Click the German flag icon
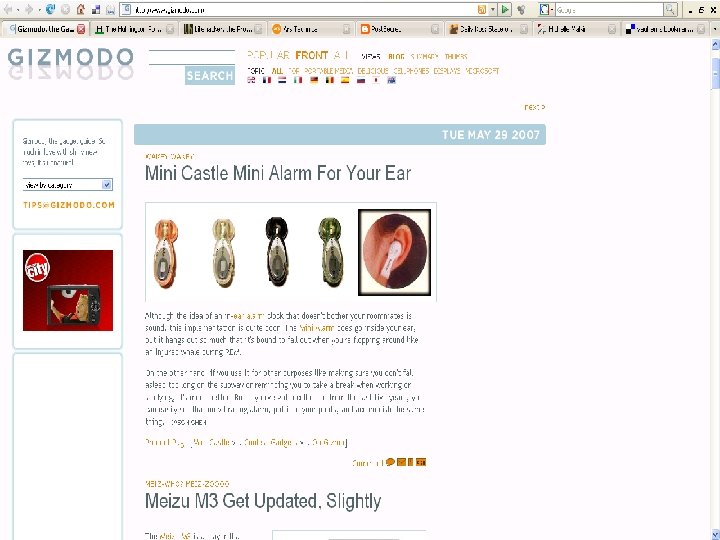Viewport: 720px width, 540px height. coord(314,80)
